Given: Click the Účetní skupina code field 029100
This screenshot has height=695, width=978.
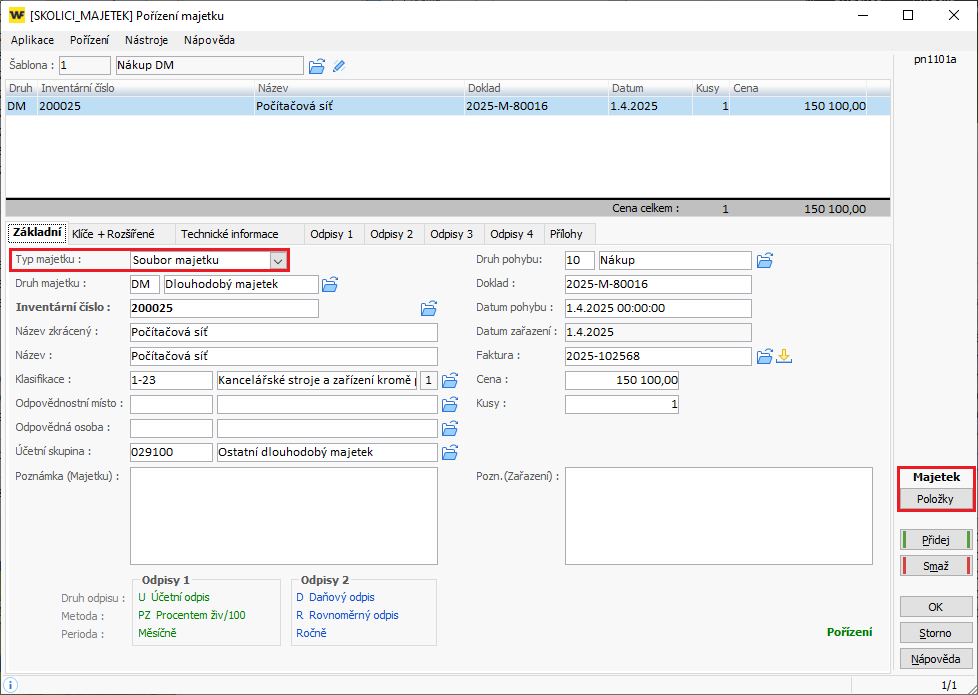Looking at the screenshot, I should tap(172, 452).
